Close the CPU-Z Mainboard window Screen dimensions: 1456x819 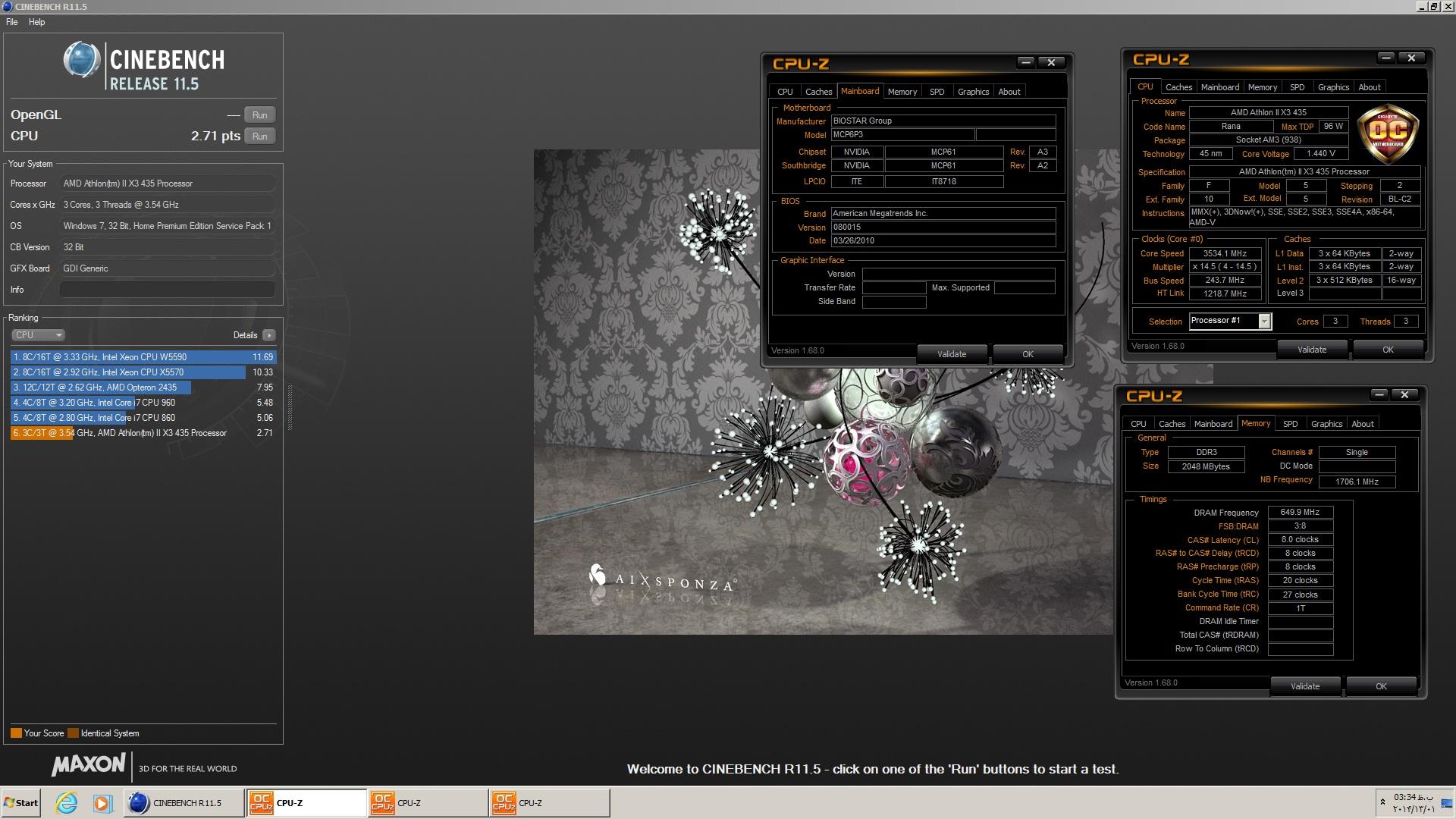coord(1051,62)
